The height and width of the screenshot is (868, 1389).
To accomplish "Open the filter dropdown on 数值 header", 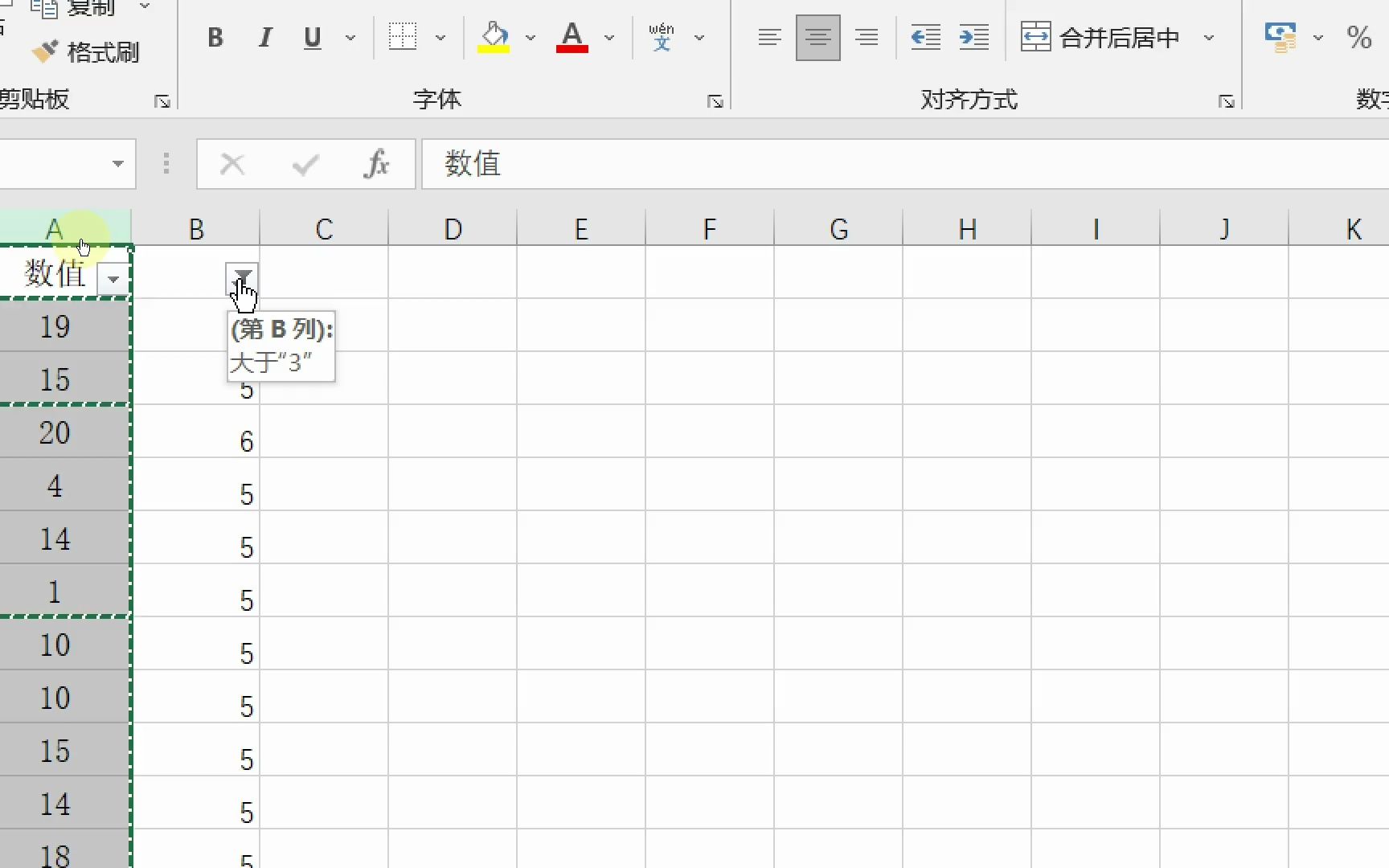I will pos(113,279).
